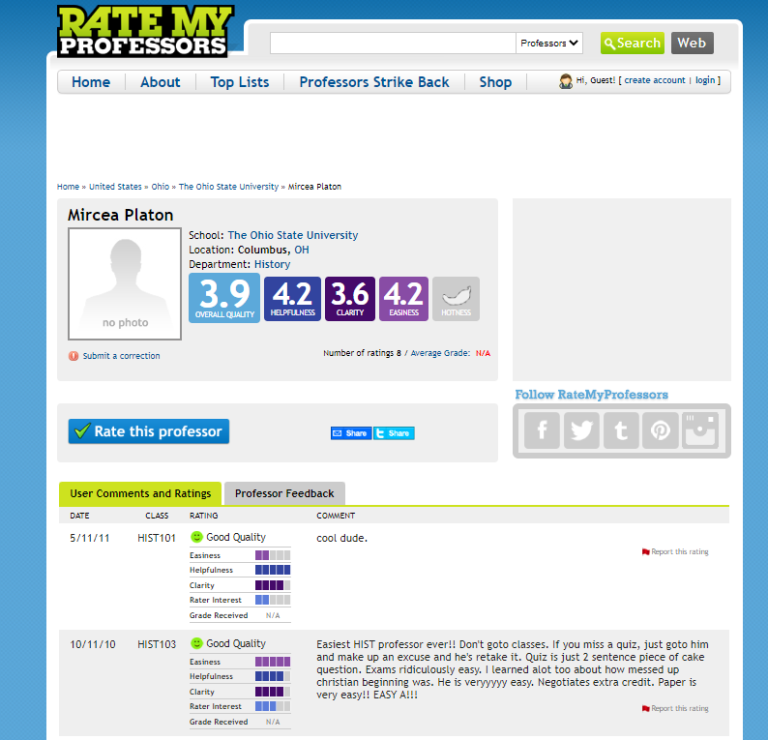Image resolution: width=768 pixels, height=740 pixels.
Task: Click the Easiness bar of the HIST101 rating
Action: coord(272,555)
